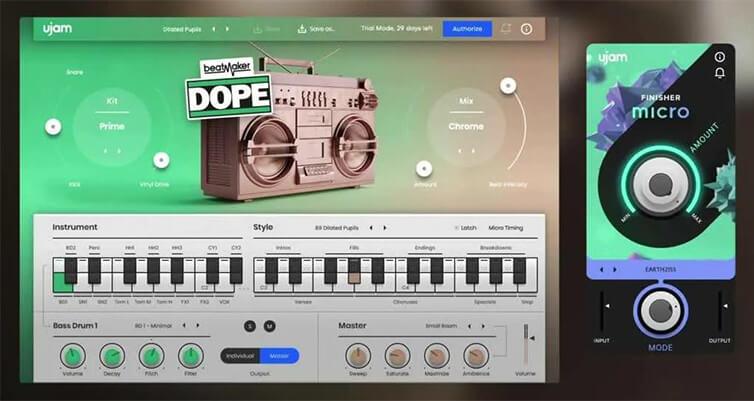Mute the Bass Drum with M button

pos(269,326)
